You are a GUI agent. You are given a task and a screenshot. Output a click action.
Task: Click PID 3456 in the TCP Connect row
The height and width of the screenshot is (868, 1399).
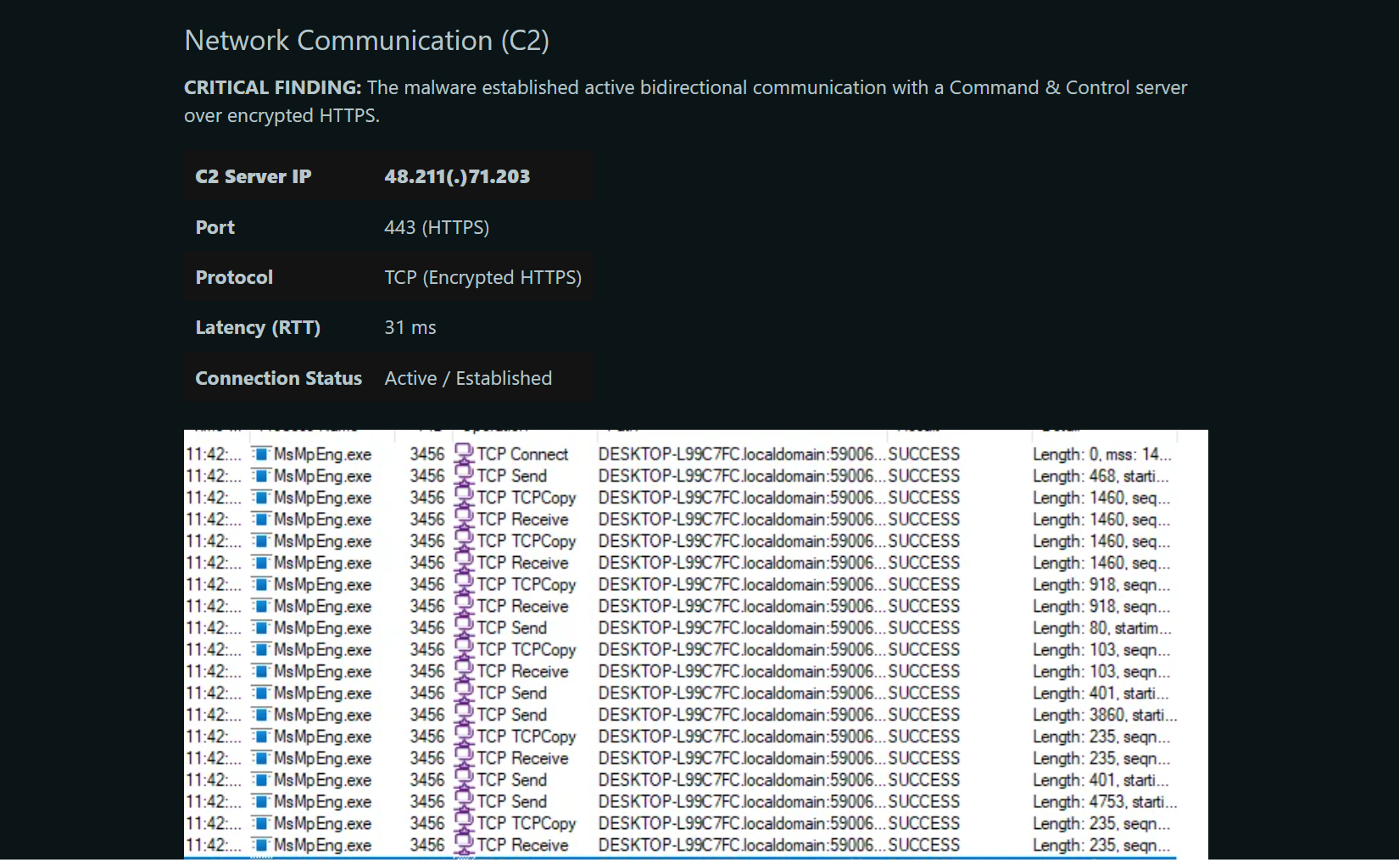(x=427, y=454)
